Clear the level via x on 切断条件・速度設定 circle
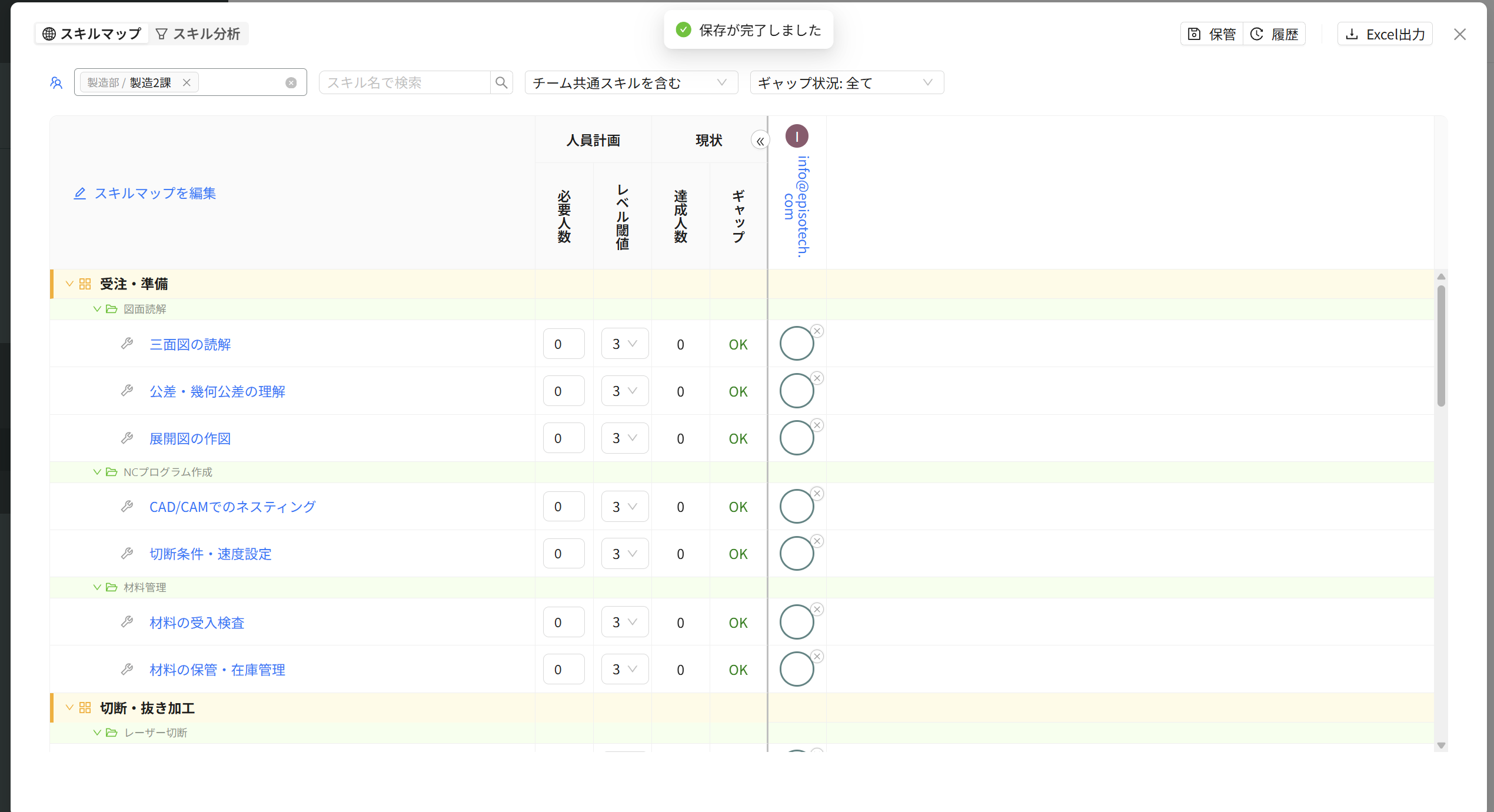 pos(817,541)
